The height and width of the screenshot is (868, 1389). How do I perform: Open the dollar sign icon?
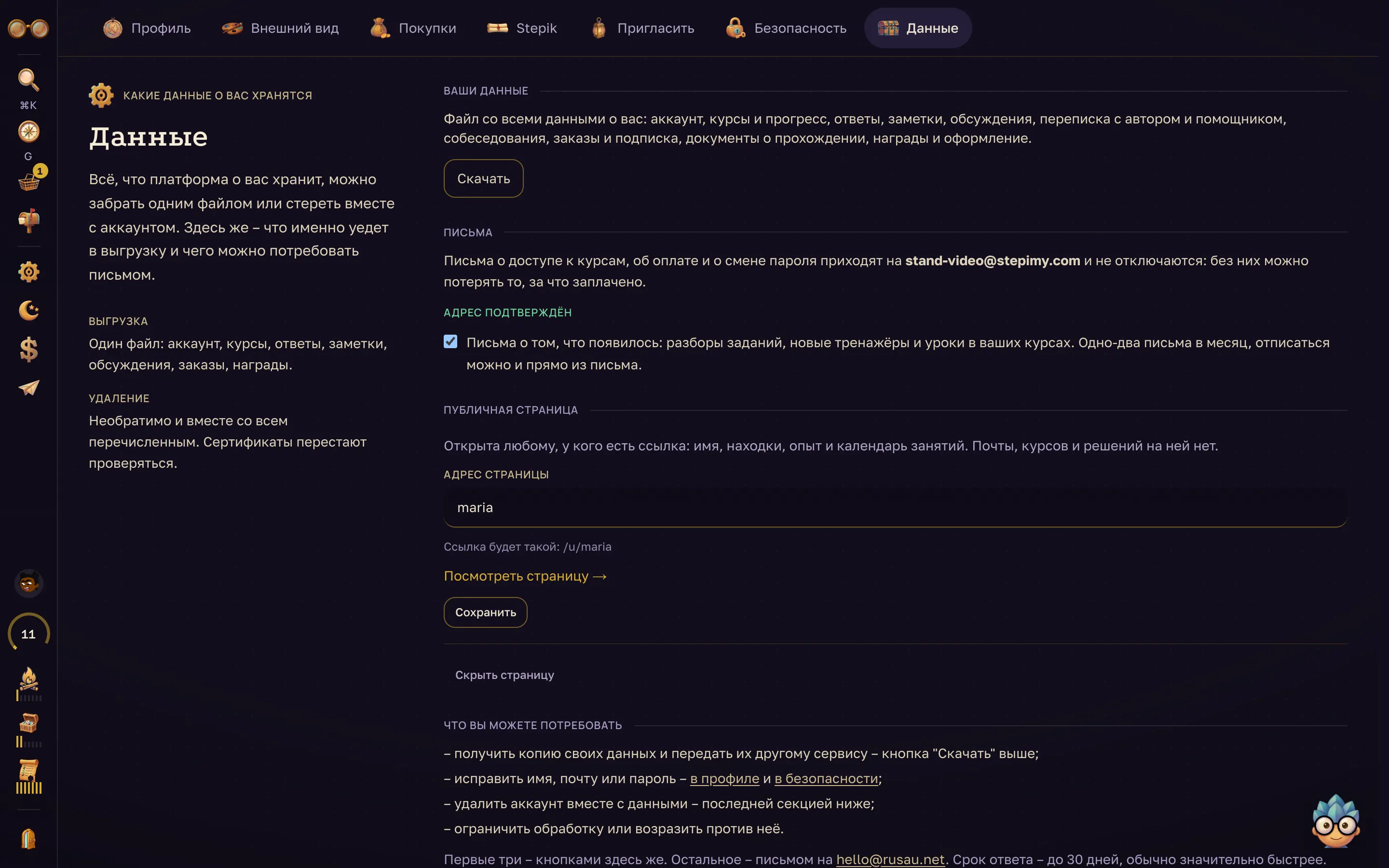click(28, 349)
